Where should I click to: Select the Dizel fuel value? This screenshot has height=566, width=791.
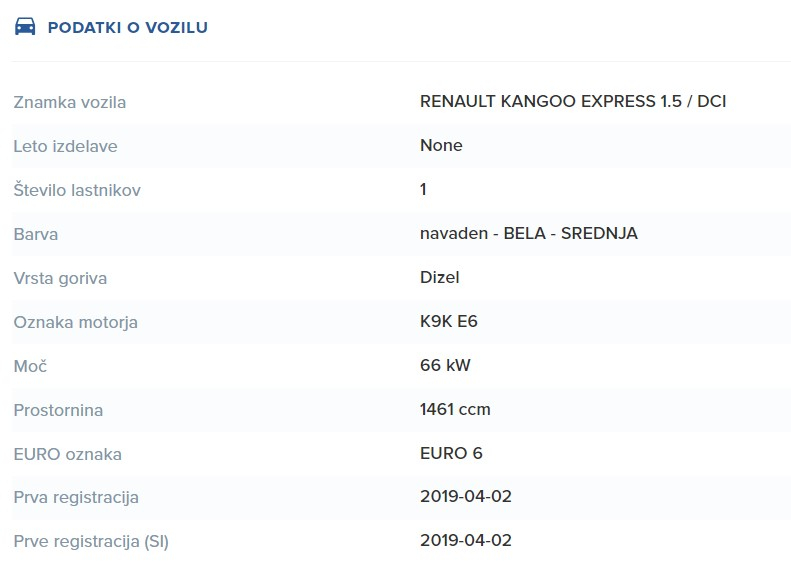[440, 277]
